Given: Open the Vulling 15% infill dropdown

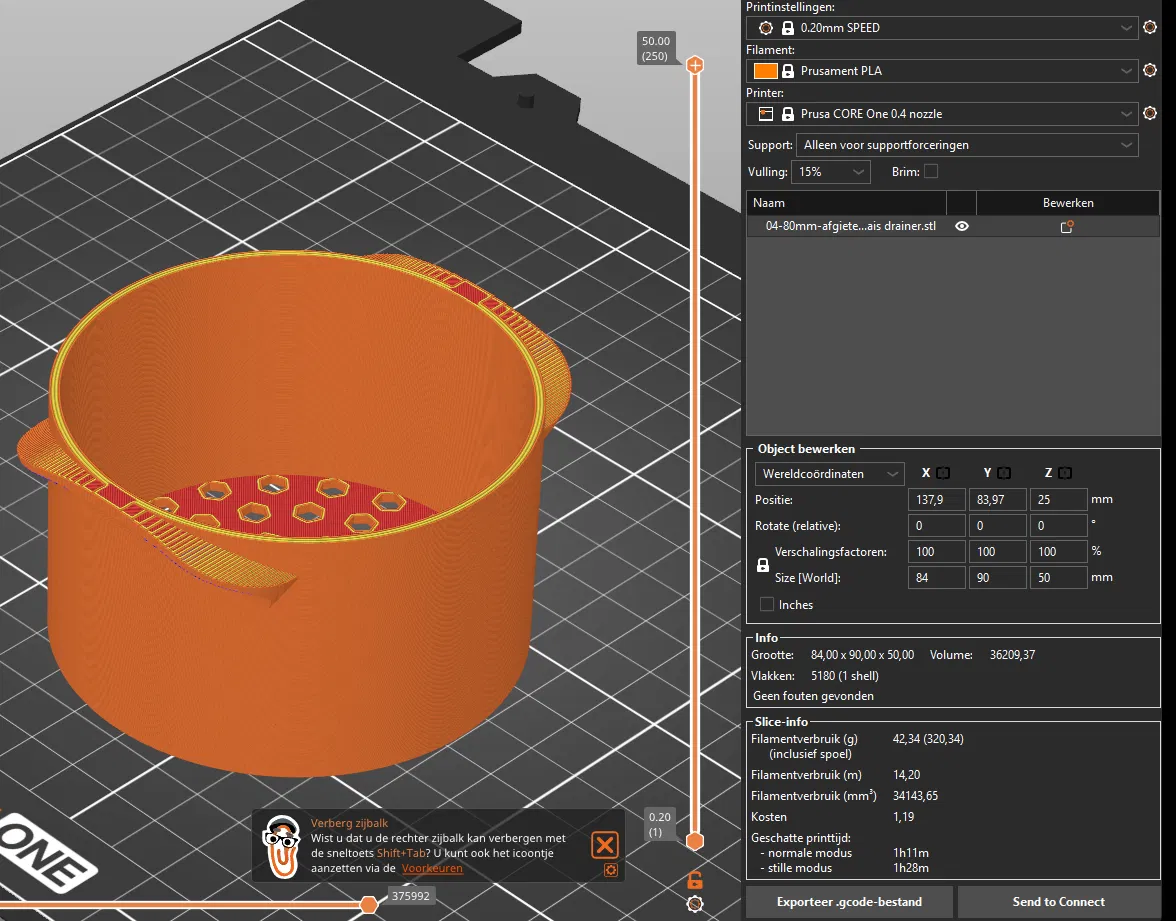Looking at the screenshot, I should tap(831, 172).
